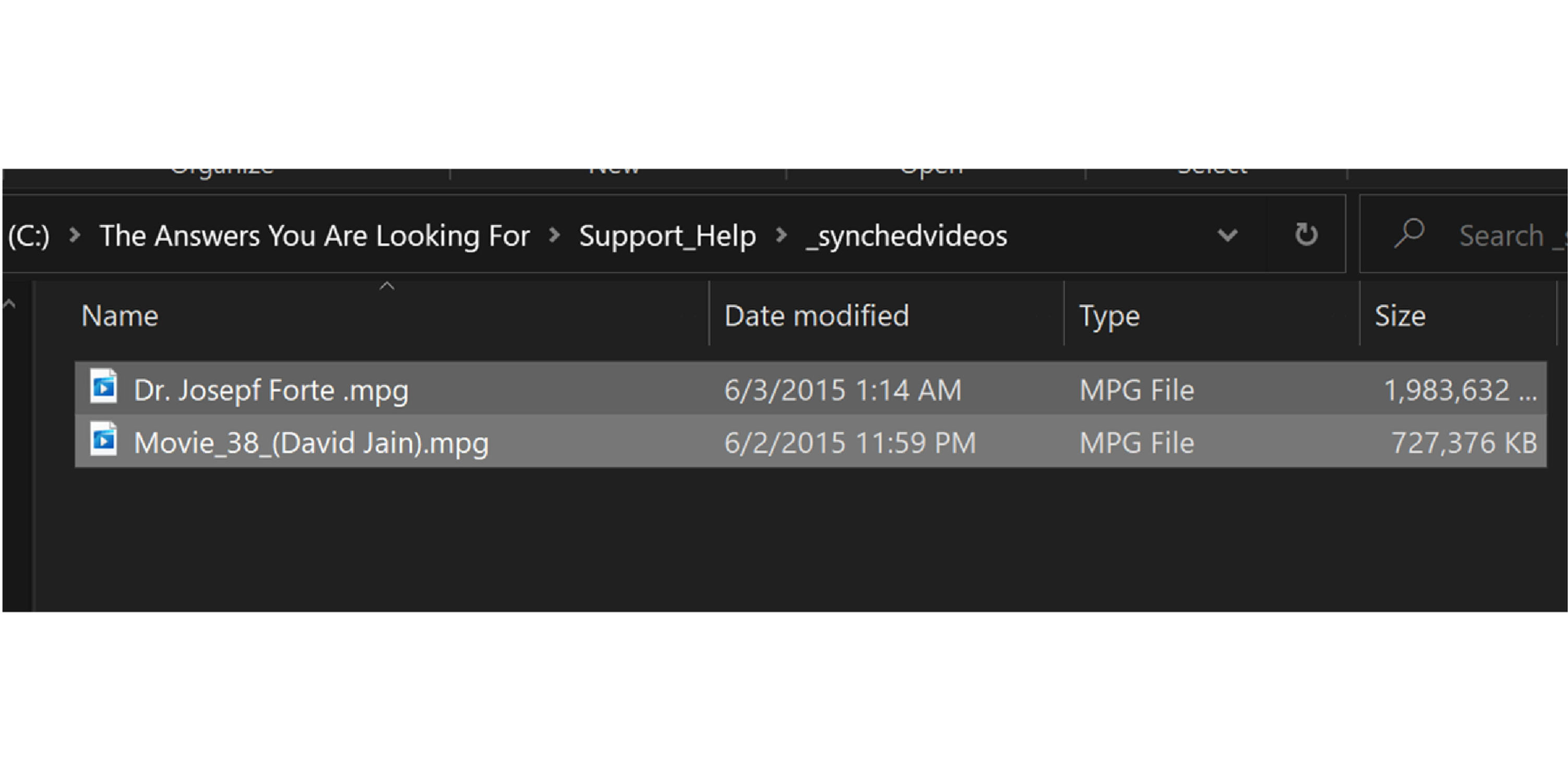This screenshot has height=783, width=1568.
Task: Sort by Type column header
Action: (x=1109, y=316)
